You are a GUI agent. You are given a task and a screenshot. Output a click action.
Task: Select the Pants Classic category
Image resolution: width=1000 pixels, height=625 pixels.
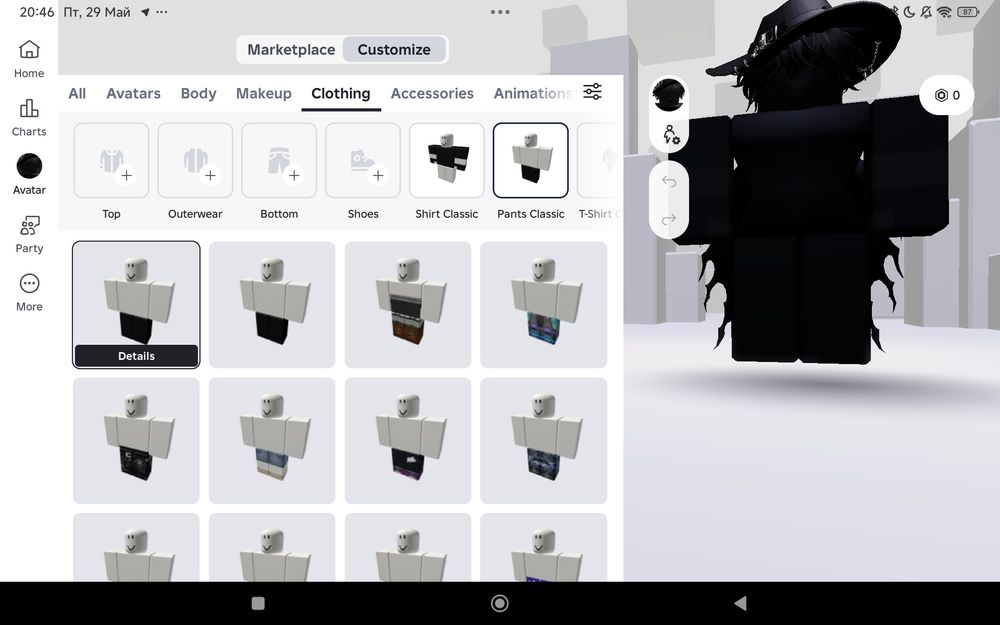click(531, 160)
